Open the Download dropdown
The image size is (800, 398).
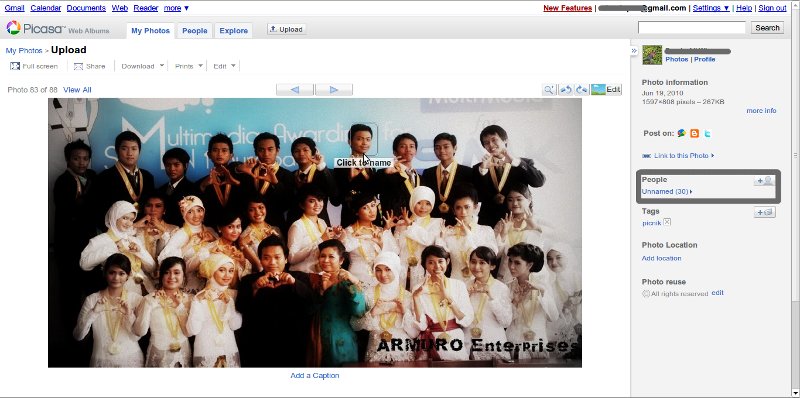point(142,66)
